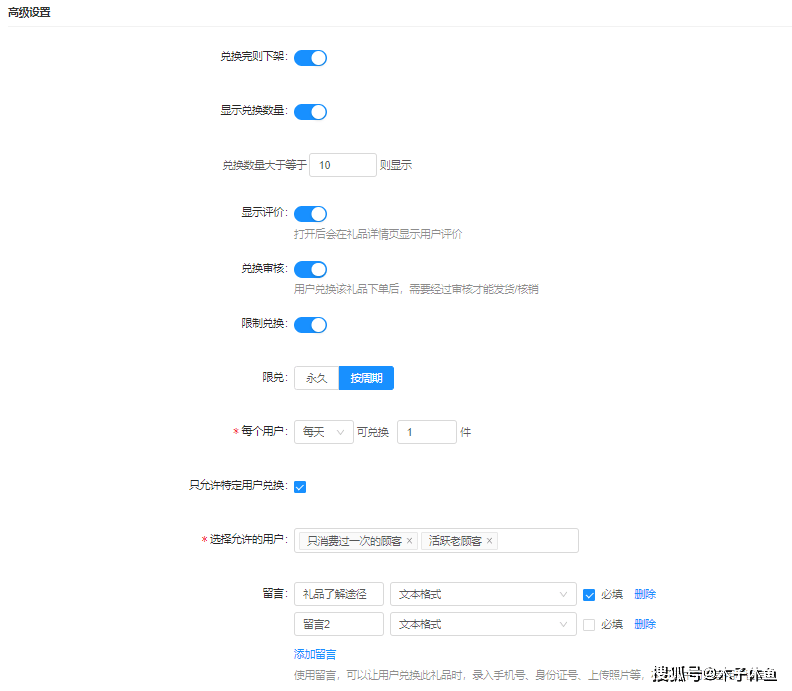Select the 按周期 limit option
Viewport: 792px width, 691px height.
(366, 378)
